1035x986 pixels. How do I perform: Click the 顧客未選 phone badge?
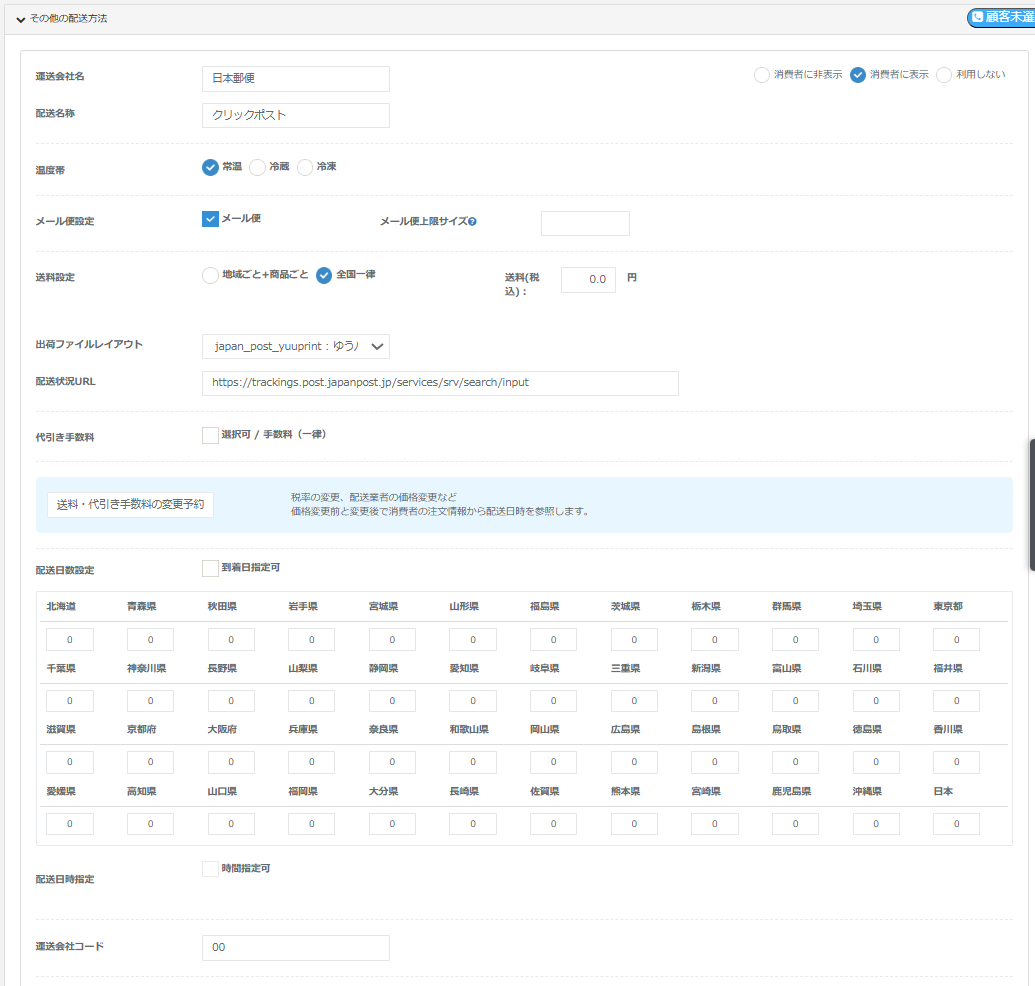1000,18
